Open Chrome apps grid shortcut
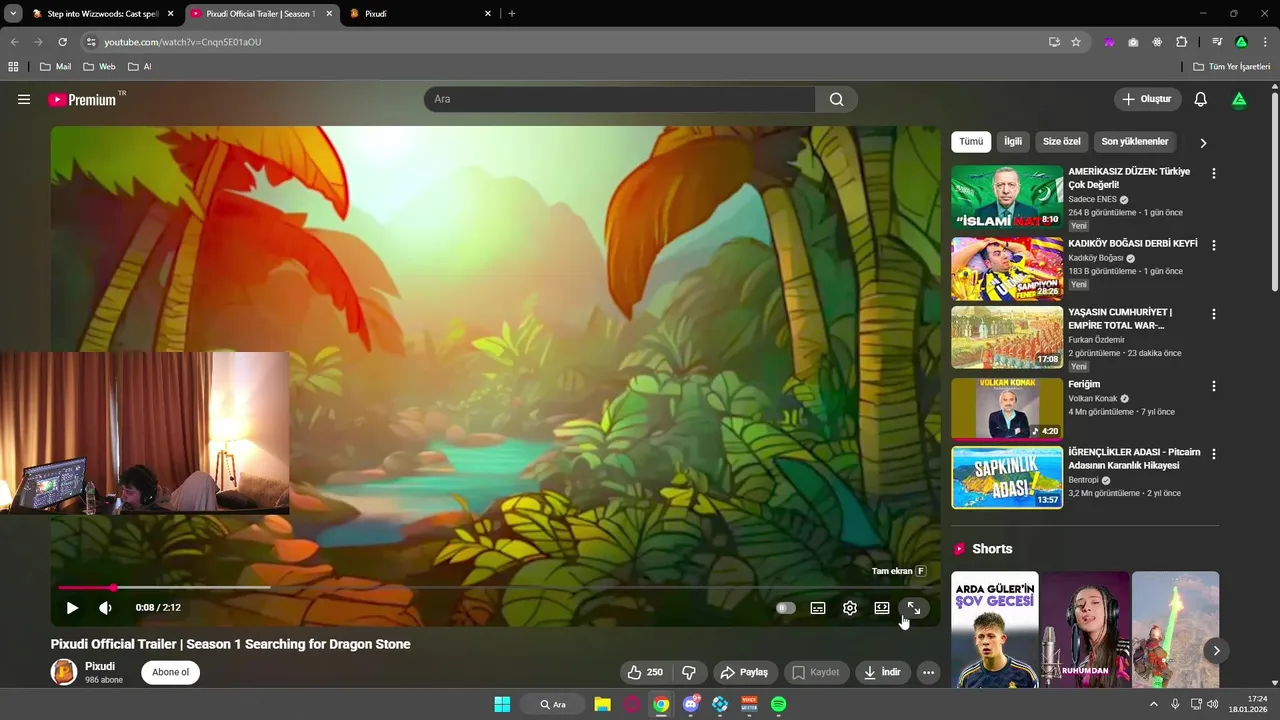 pos(13,67)
